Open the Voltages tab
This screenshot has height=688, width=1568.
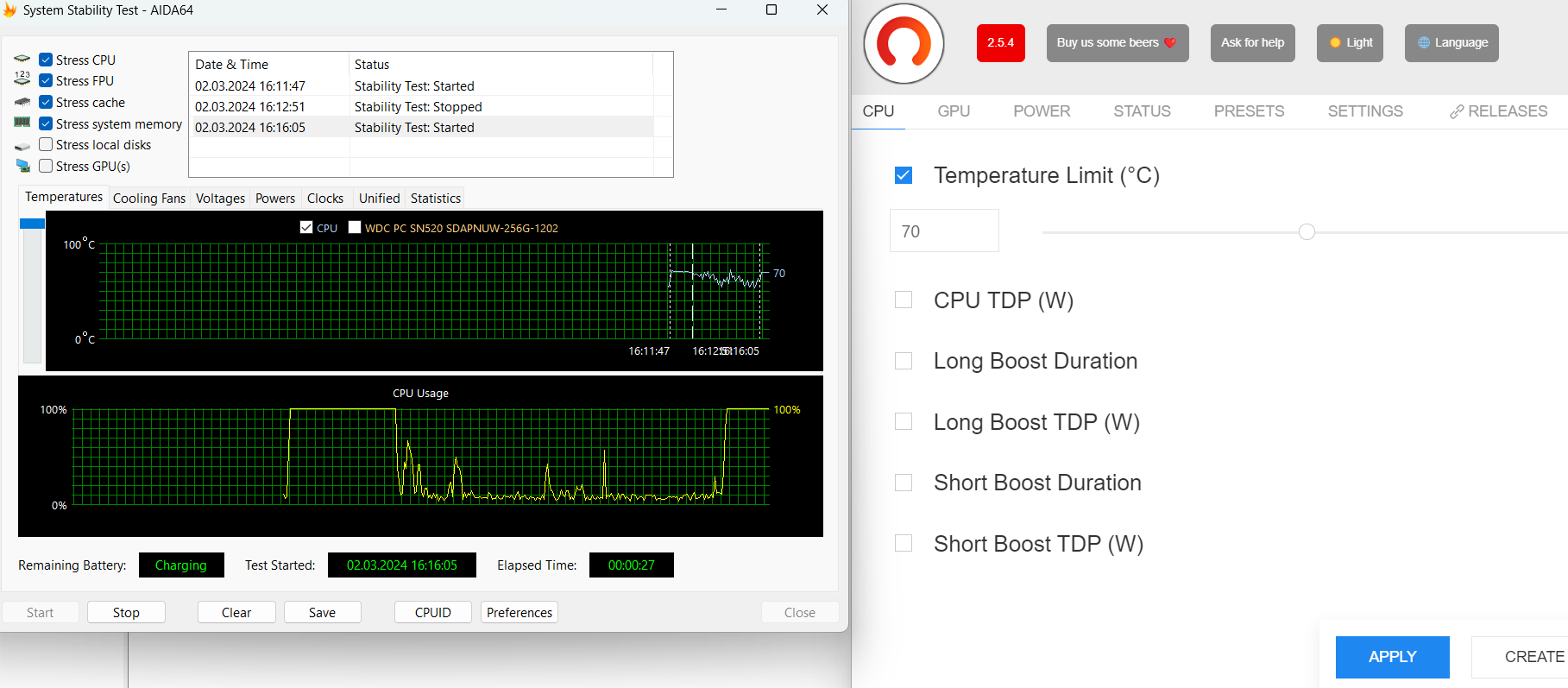coord(220,199)
